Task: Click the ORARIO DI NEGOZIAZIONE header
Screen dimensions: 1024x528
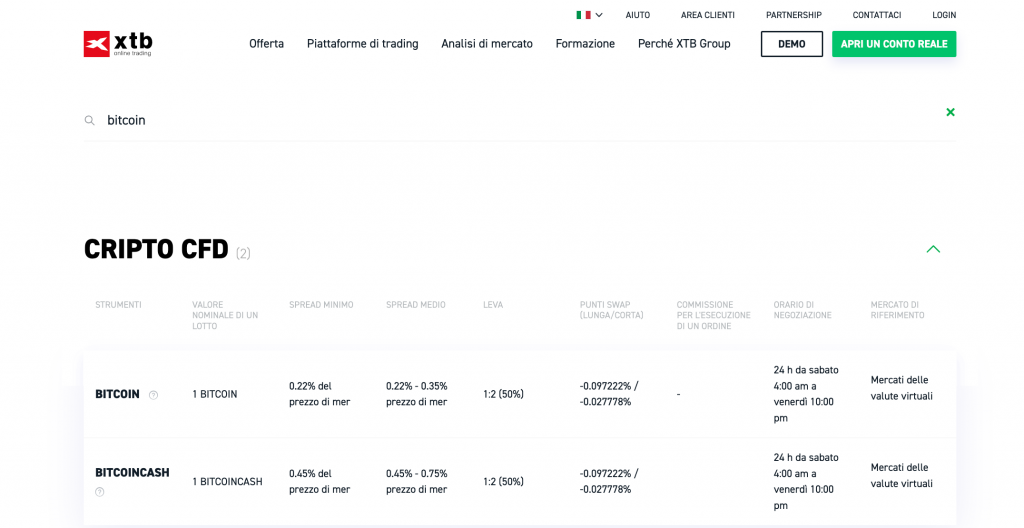Action: click(x=803, y=310)
